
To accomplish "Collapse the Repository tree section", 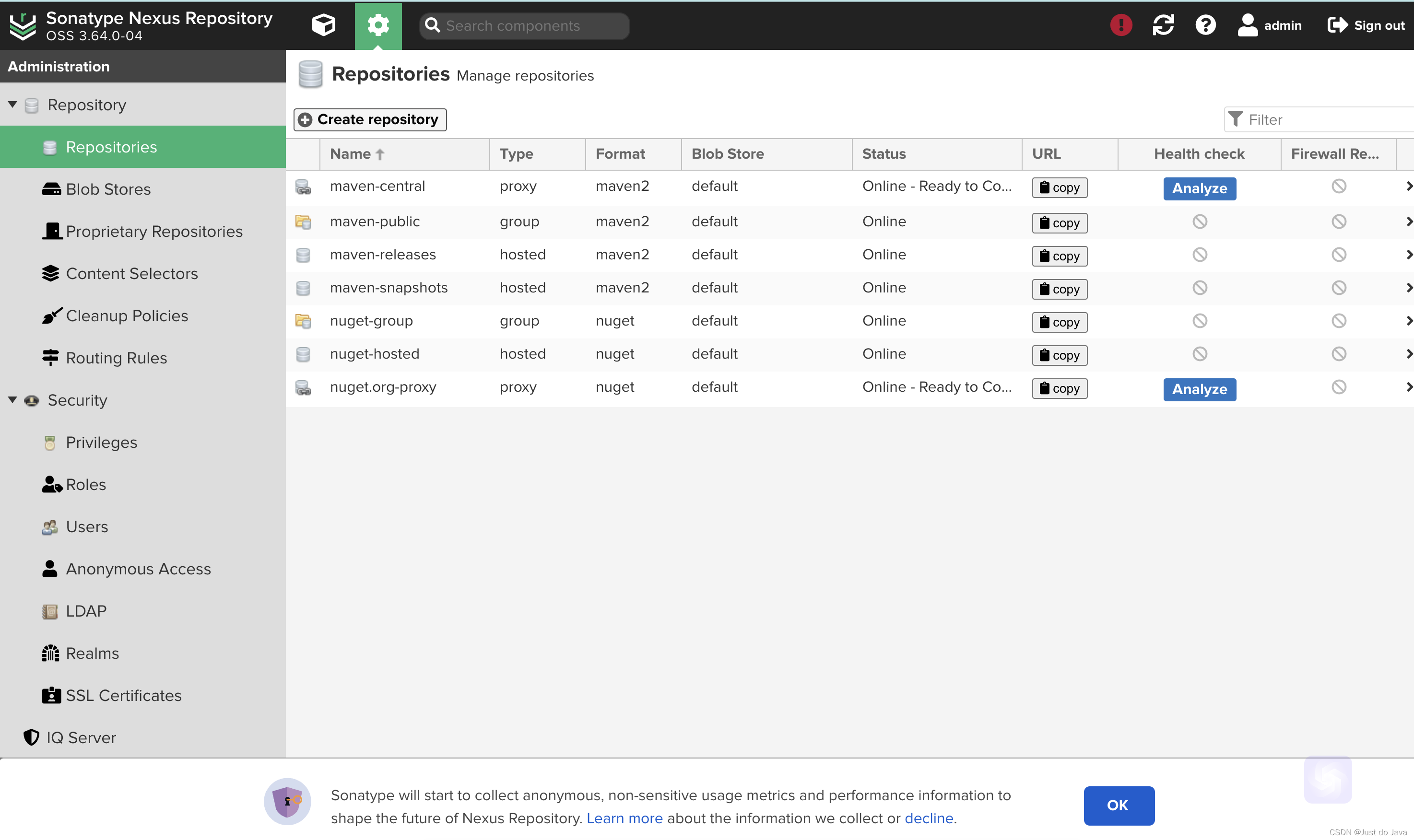I will tap(12, 105).
